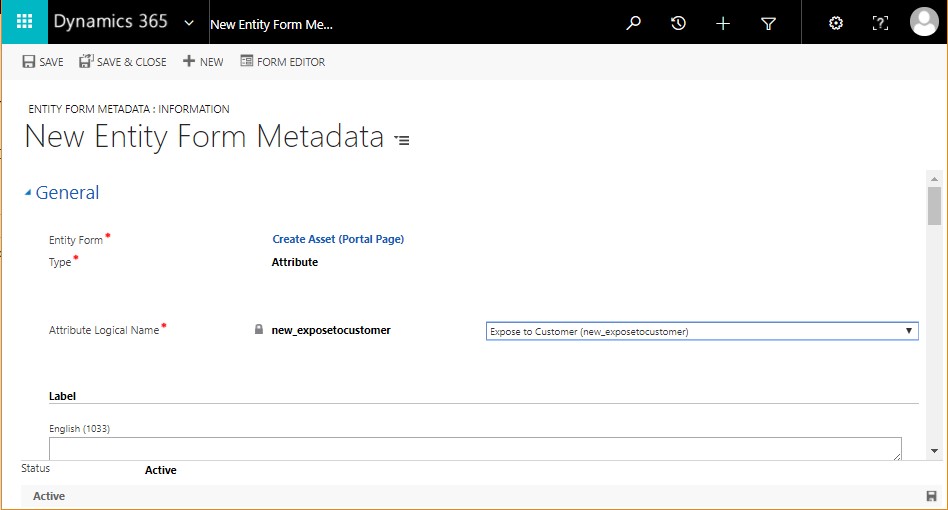Click the Entity Form field label
This screenshot has width=948, height=510.
coord(76,240)
